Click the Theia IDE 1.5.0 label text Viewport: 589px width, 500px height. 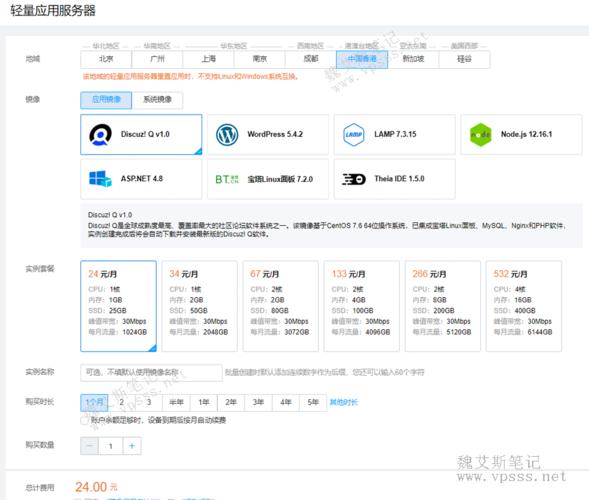click(399, 179)
